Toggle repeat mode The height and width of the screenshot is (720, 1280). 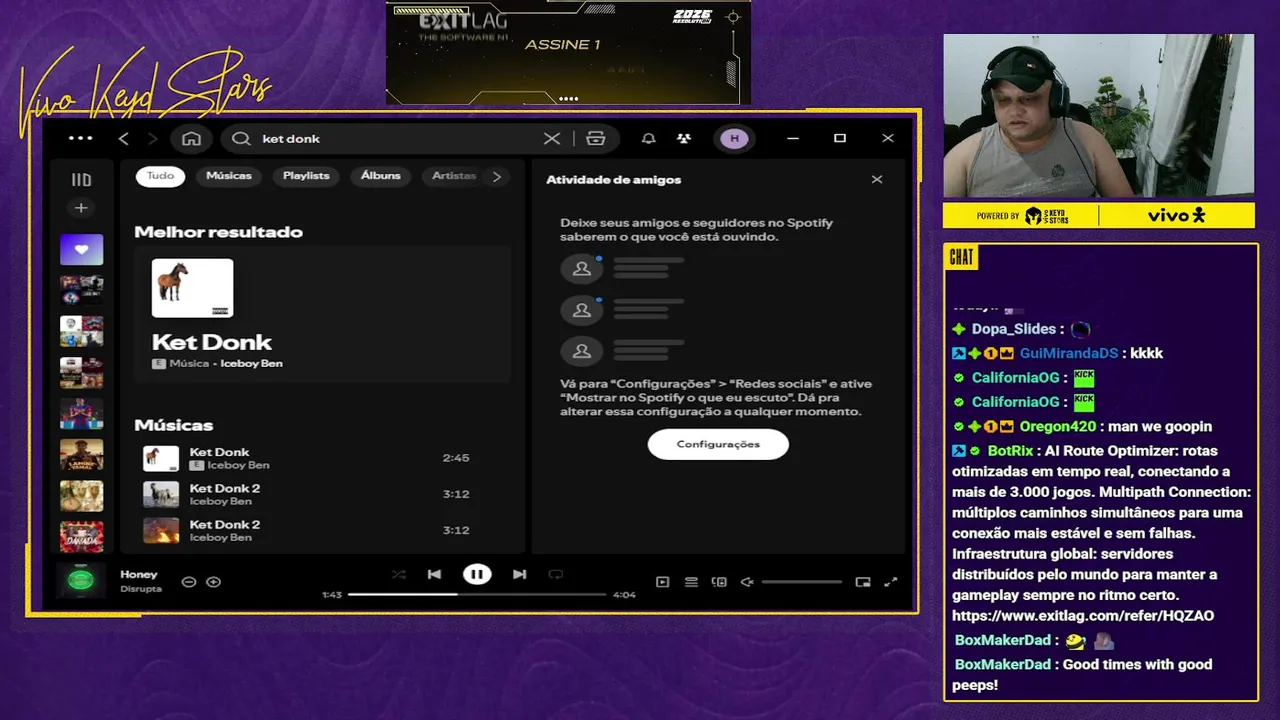(556, 574)
